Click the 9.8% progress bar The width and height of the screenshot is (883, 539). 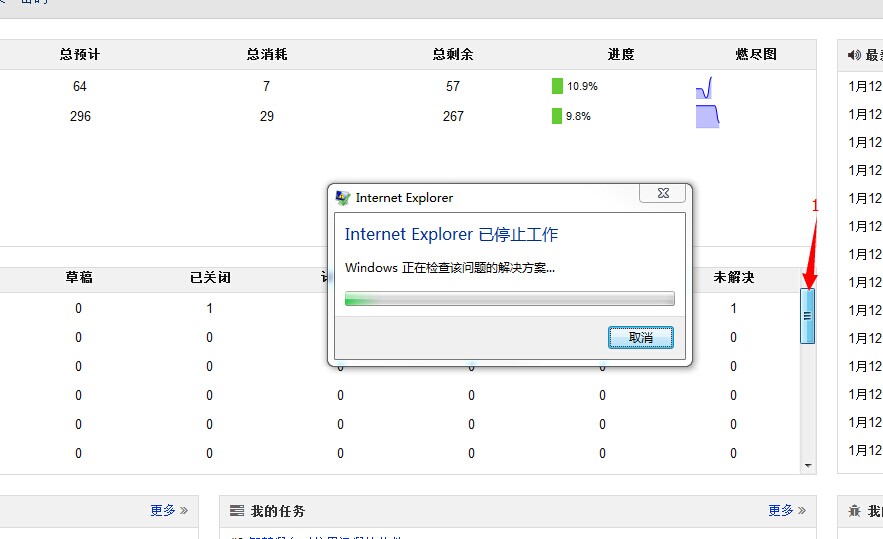click(x=556, y=116)
